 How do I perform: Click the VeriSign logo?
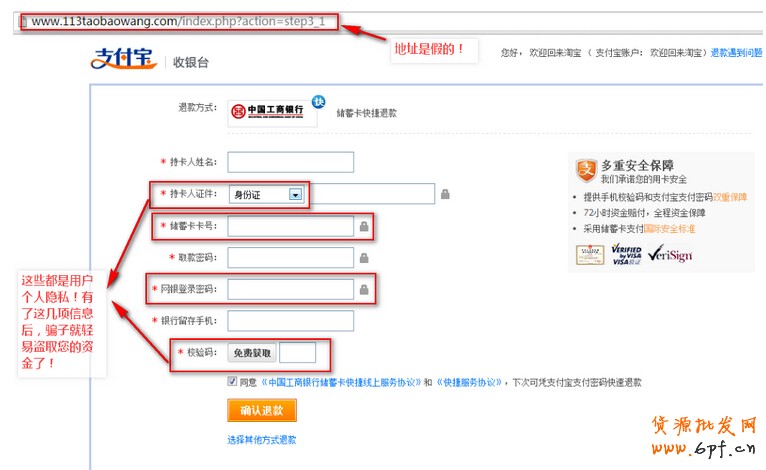(x=668, y=254)
